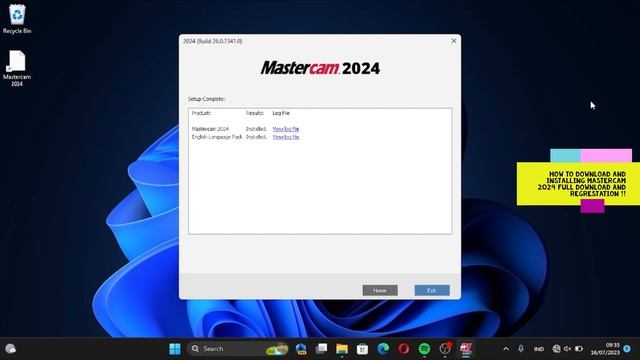Open the notification bell badge icon
The height and width of the screenshot is (360, 640).
coord(627,349)
